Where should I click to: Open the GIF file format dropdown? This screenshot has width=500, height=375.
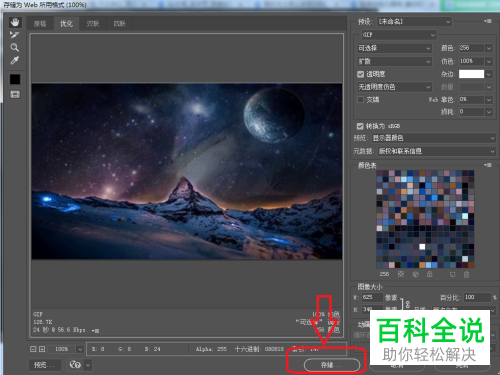pyautogui.click(x=399, y=35)
